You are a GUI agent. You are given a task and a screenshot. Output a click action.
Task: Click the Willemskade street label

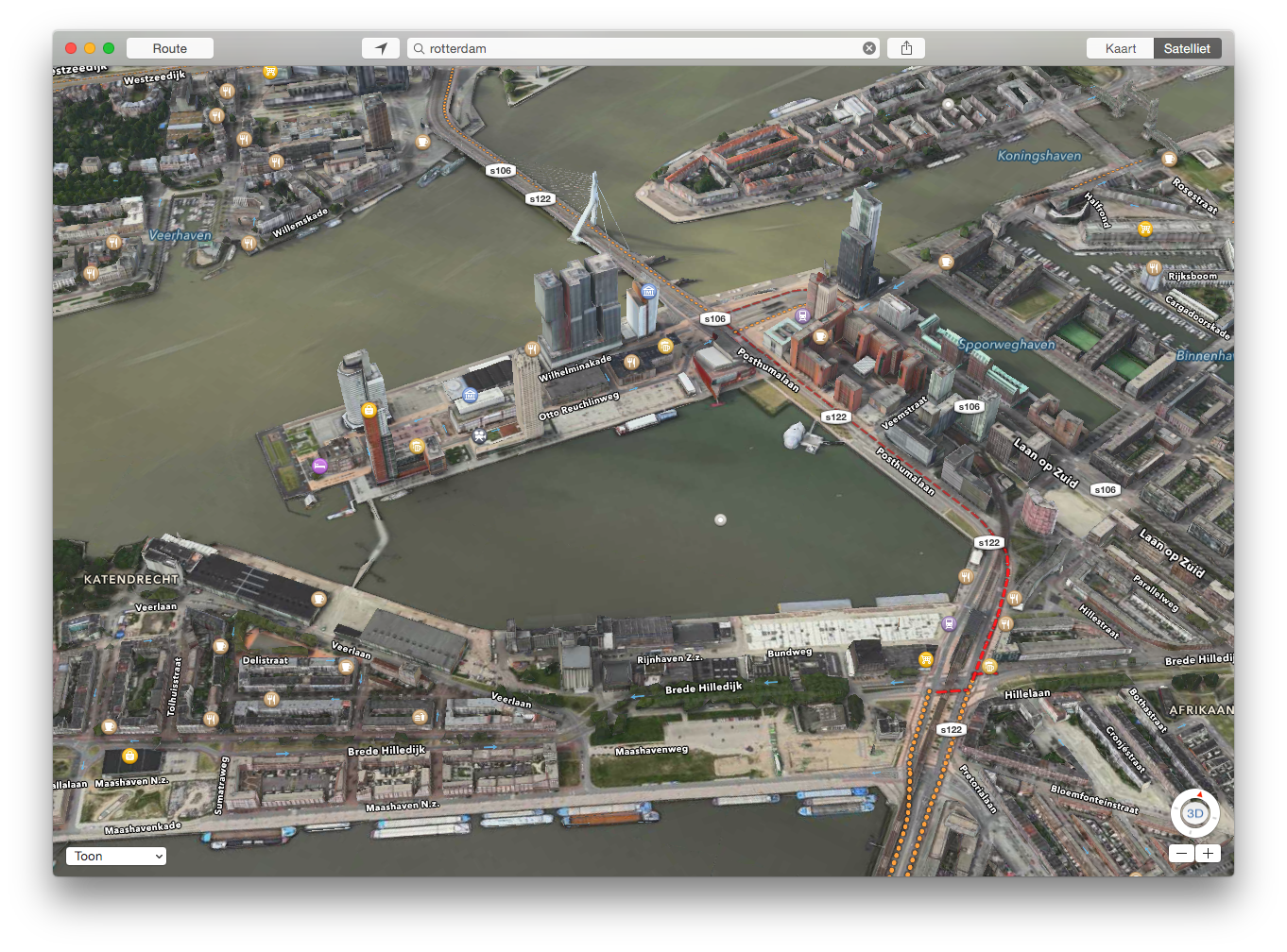(x=300, y=223)
